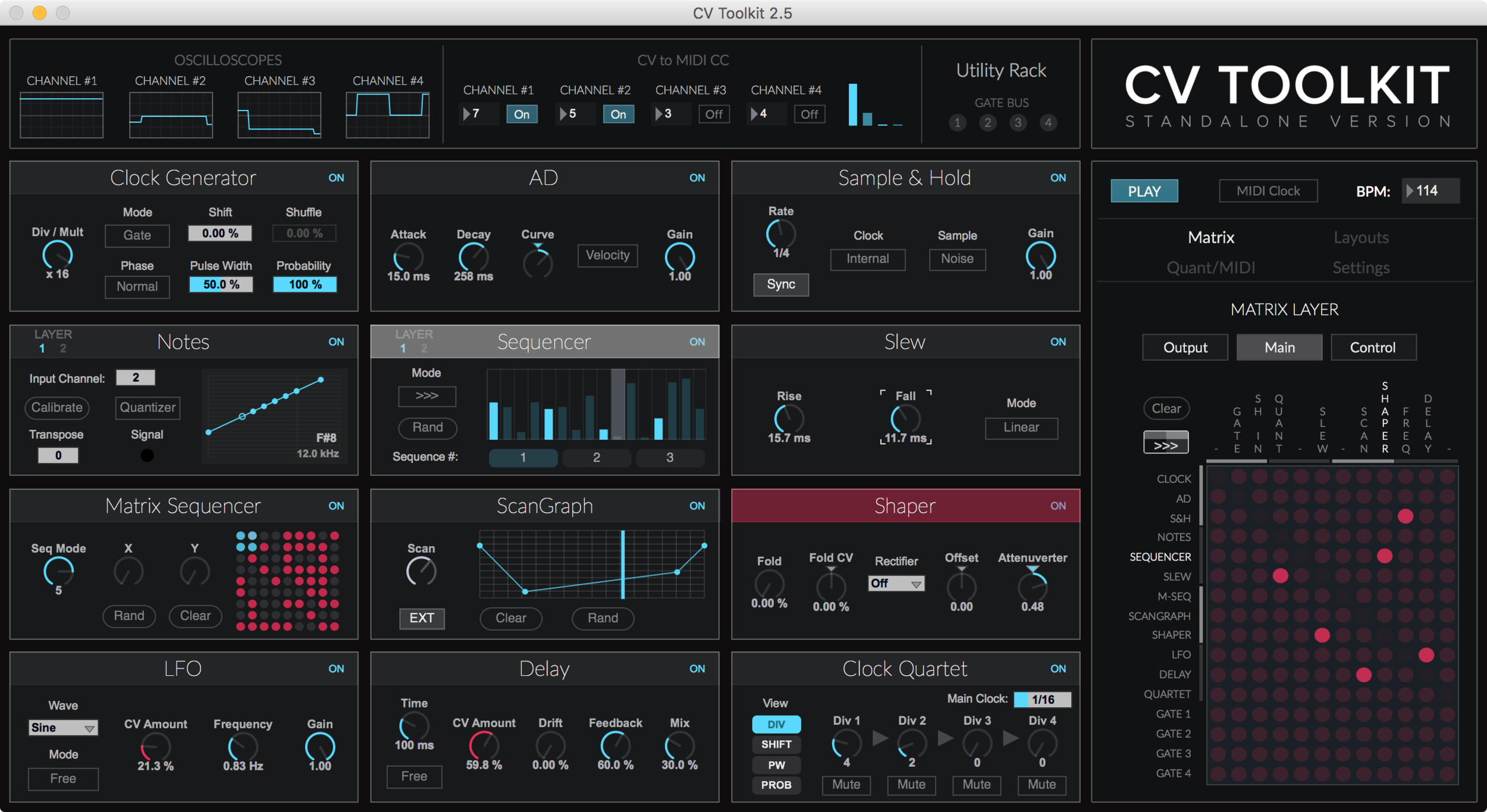Toggle the Delay ON switch

(697, 669)
